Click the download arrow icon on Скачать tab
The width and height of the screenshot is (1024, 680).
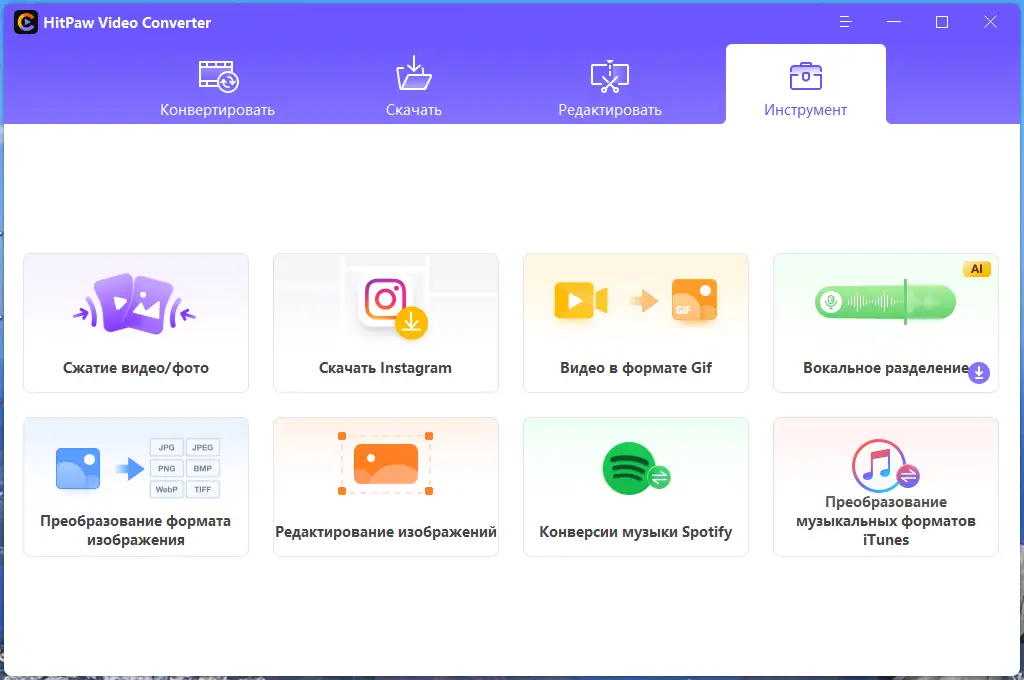tap(414, 73)
